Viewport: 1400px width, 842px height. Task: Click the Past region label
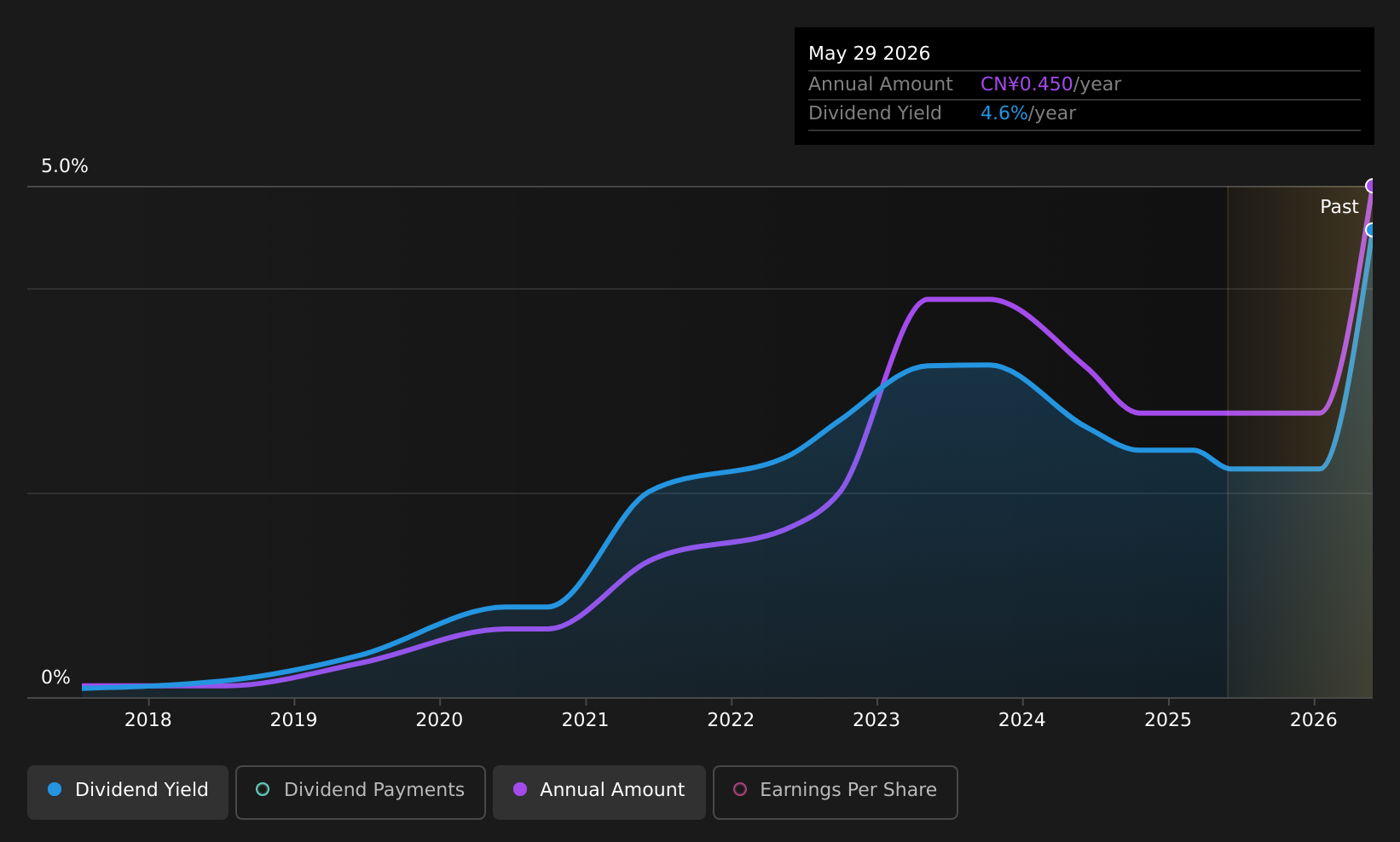click(x=1339, y=207)
